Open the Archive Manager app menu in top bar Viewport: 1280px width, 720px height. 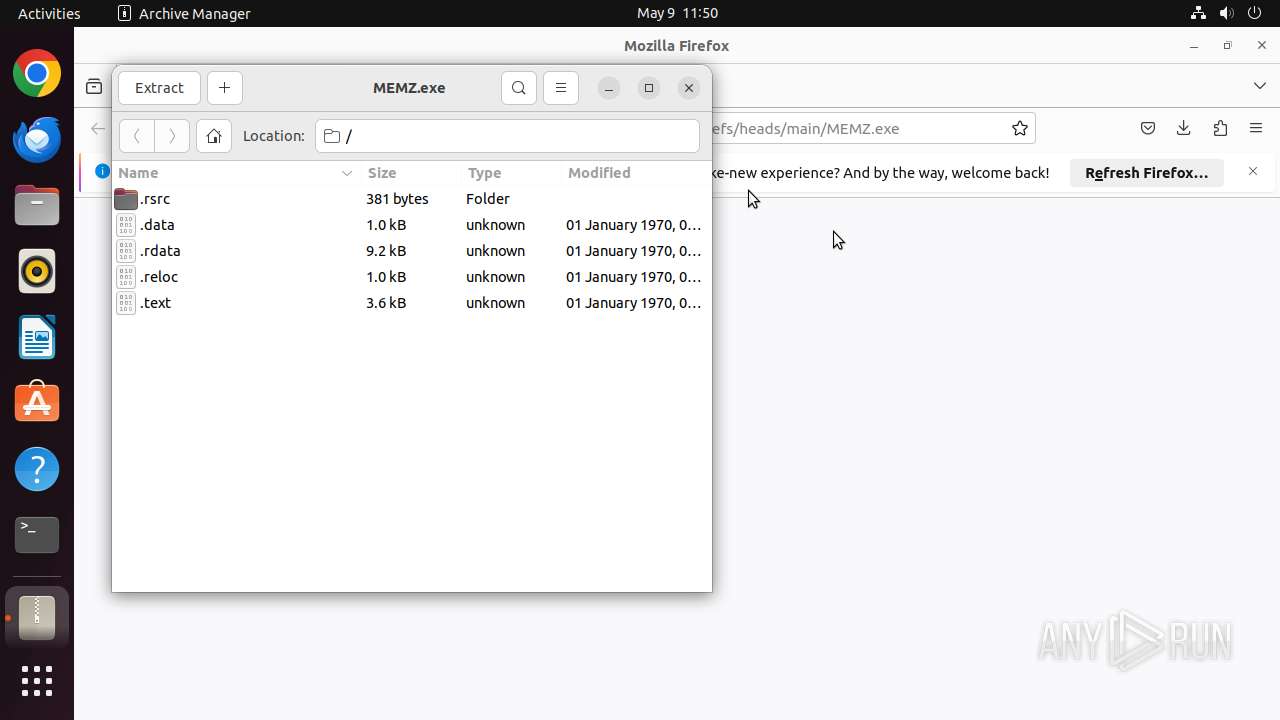(x=184, y=13)
